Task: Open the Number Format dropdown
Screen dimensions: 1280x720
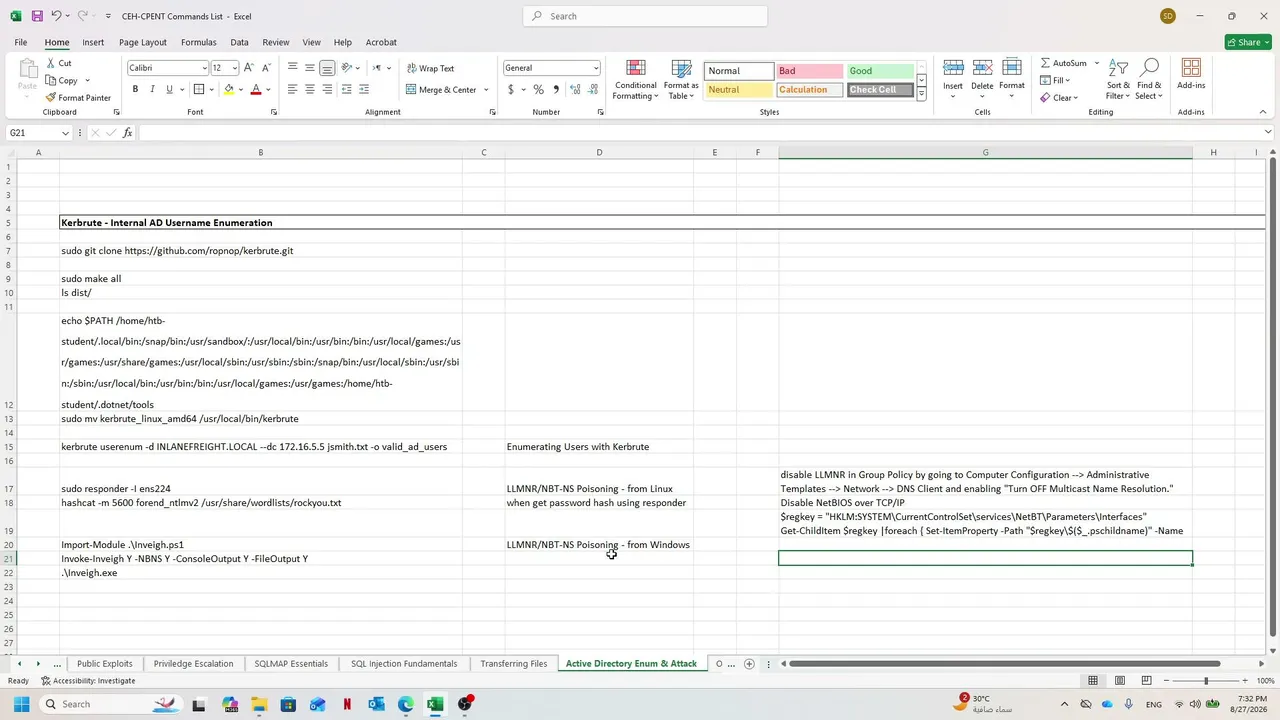Action: pos(595,68)
